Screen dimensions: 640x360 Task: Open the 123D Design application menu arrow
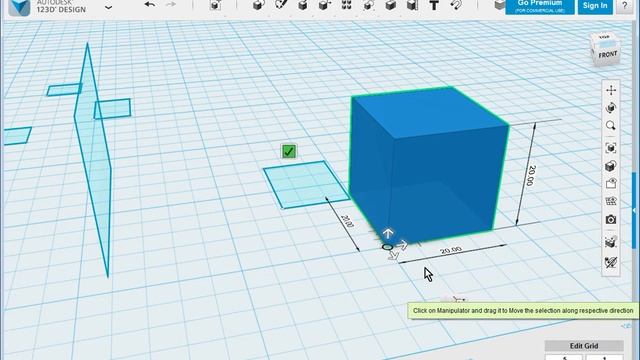click(108, 7)
